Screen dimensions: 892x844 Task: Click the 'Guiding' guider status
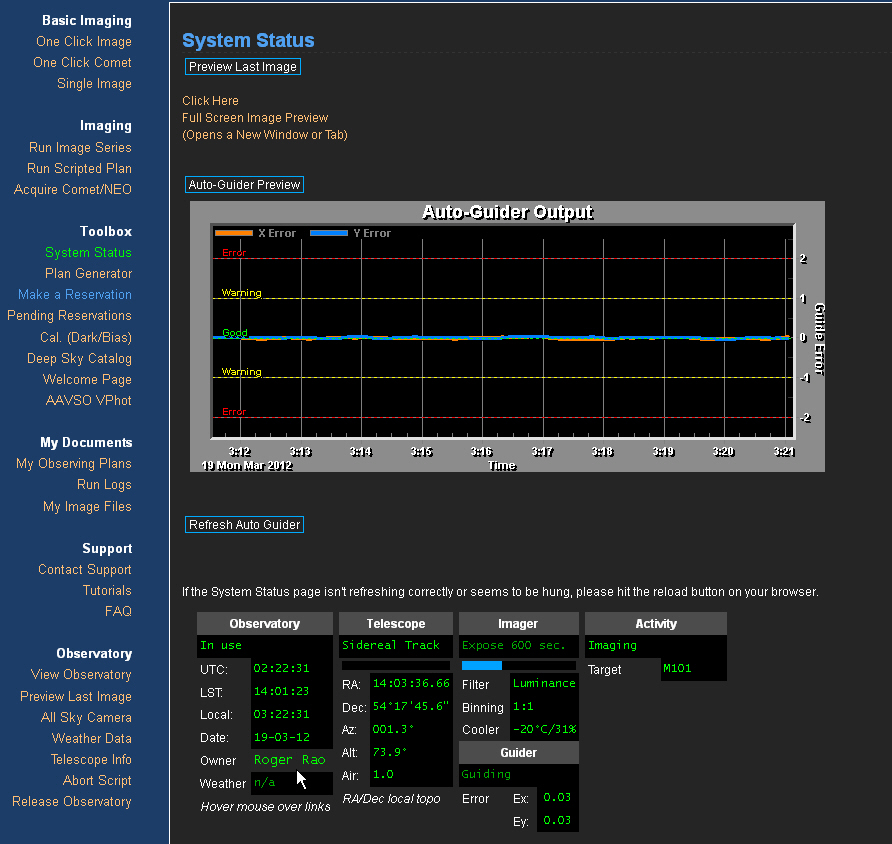[x=486, y=774]
